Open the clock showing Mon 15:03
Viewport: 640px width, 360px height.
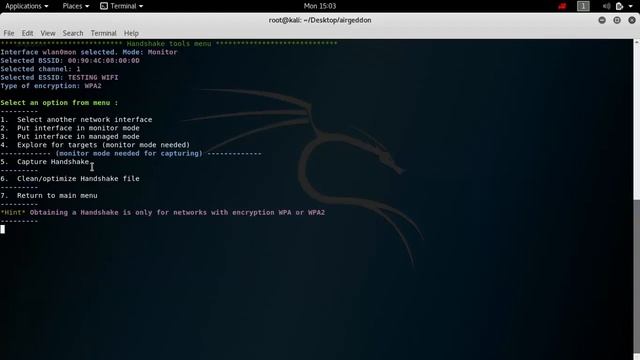[320, 6]
